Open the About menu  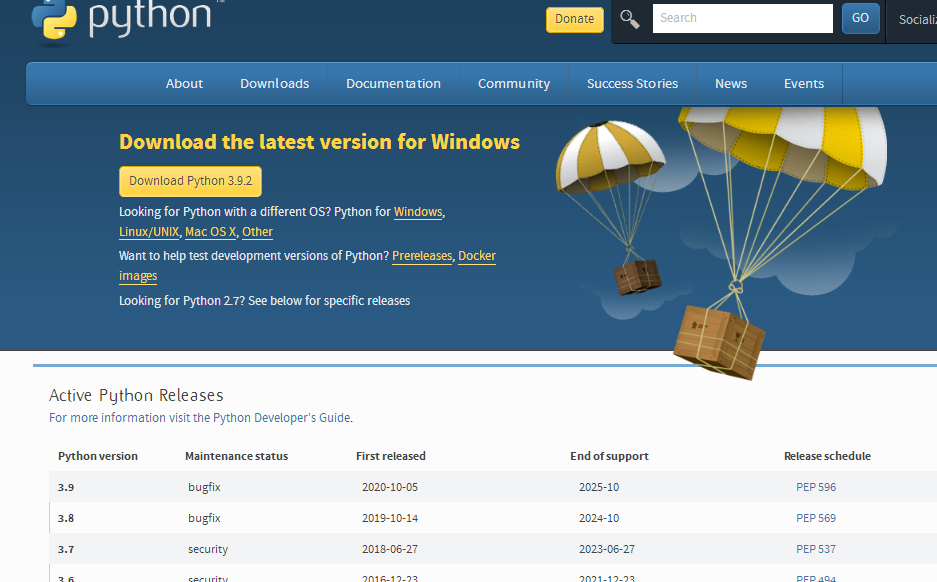(184, 84)
